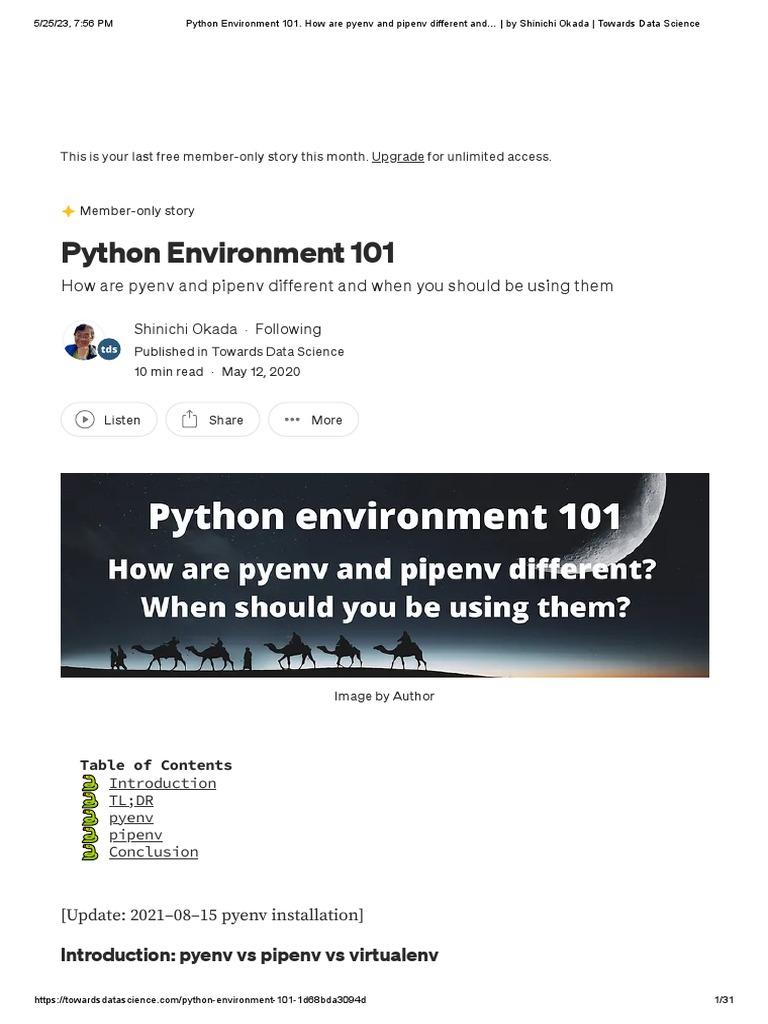Screen dimensions: 768x1024
Task: Click the play icon in the Listen button
Action: click(85, 420)
